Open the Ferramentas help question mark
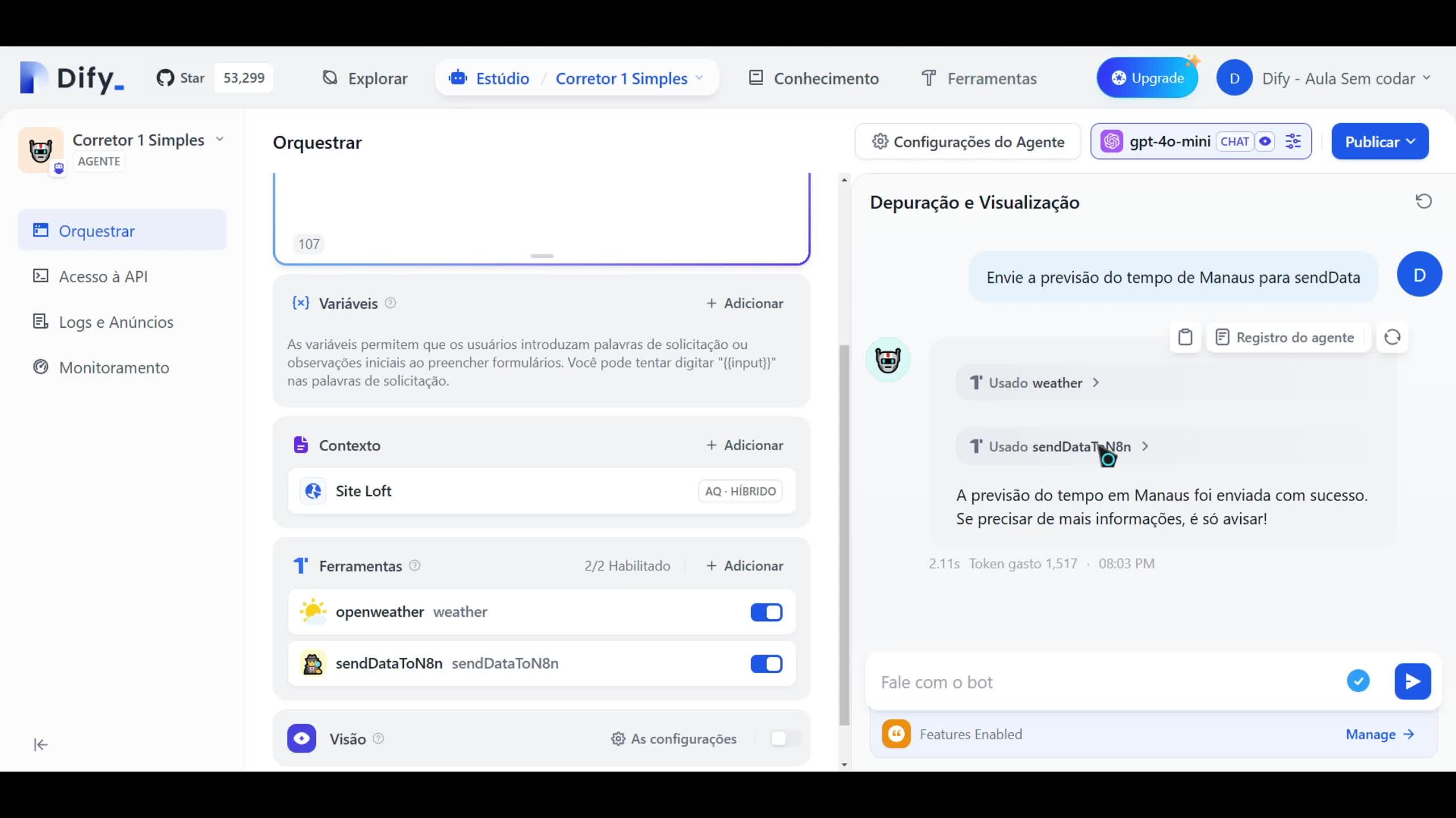The width and height of the screenshot is (1456, 818). click(415, 566)
